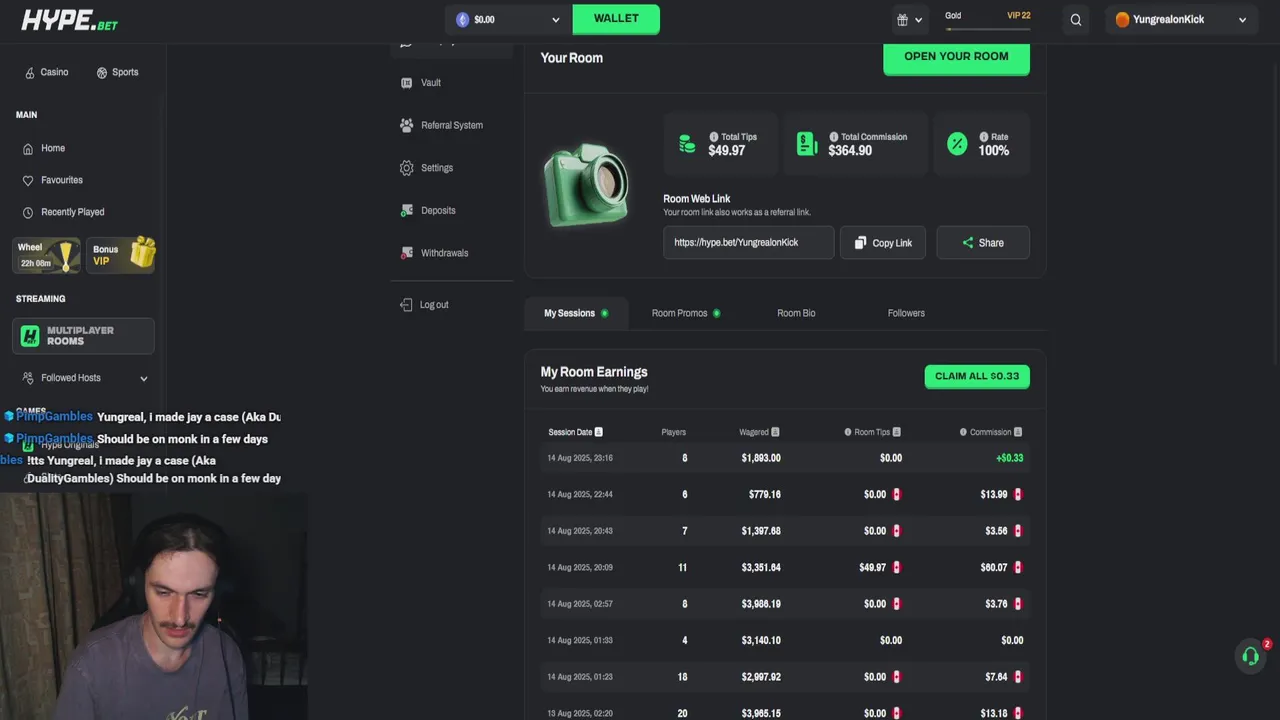1280x720 pixels.
Task: Switch to Room Promos tab
Action: (686, 313)
